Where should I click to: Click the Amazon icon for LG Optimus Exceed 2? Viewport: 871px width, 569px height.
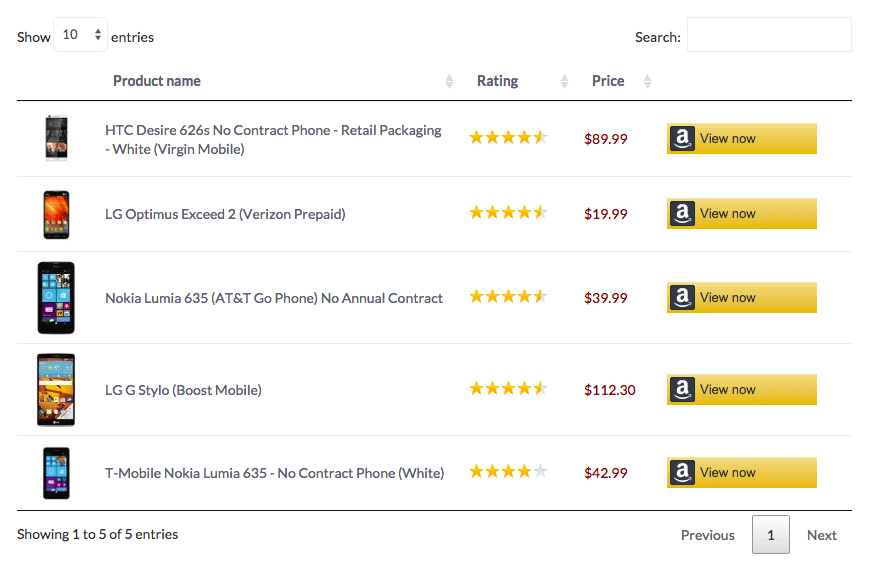click(683, 214)
